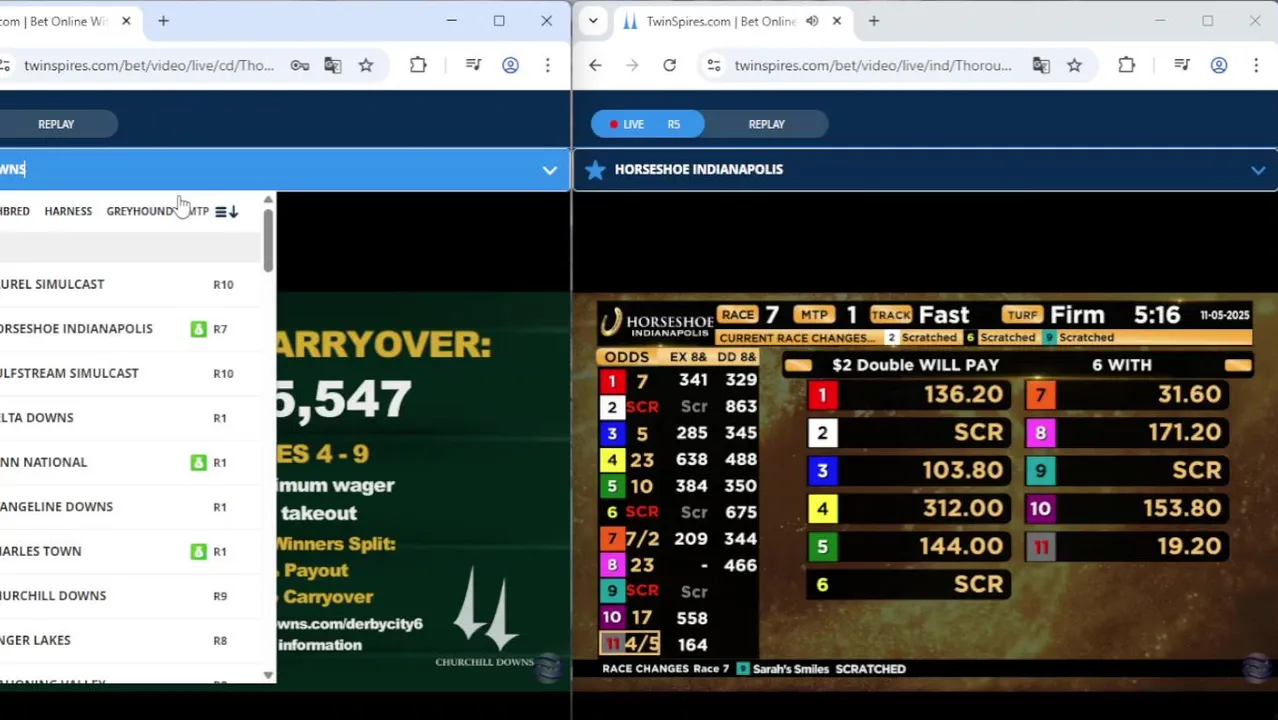
Task: Click translate page icon in right window
Action: point(1041,65)
